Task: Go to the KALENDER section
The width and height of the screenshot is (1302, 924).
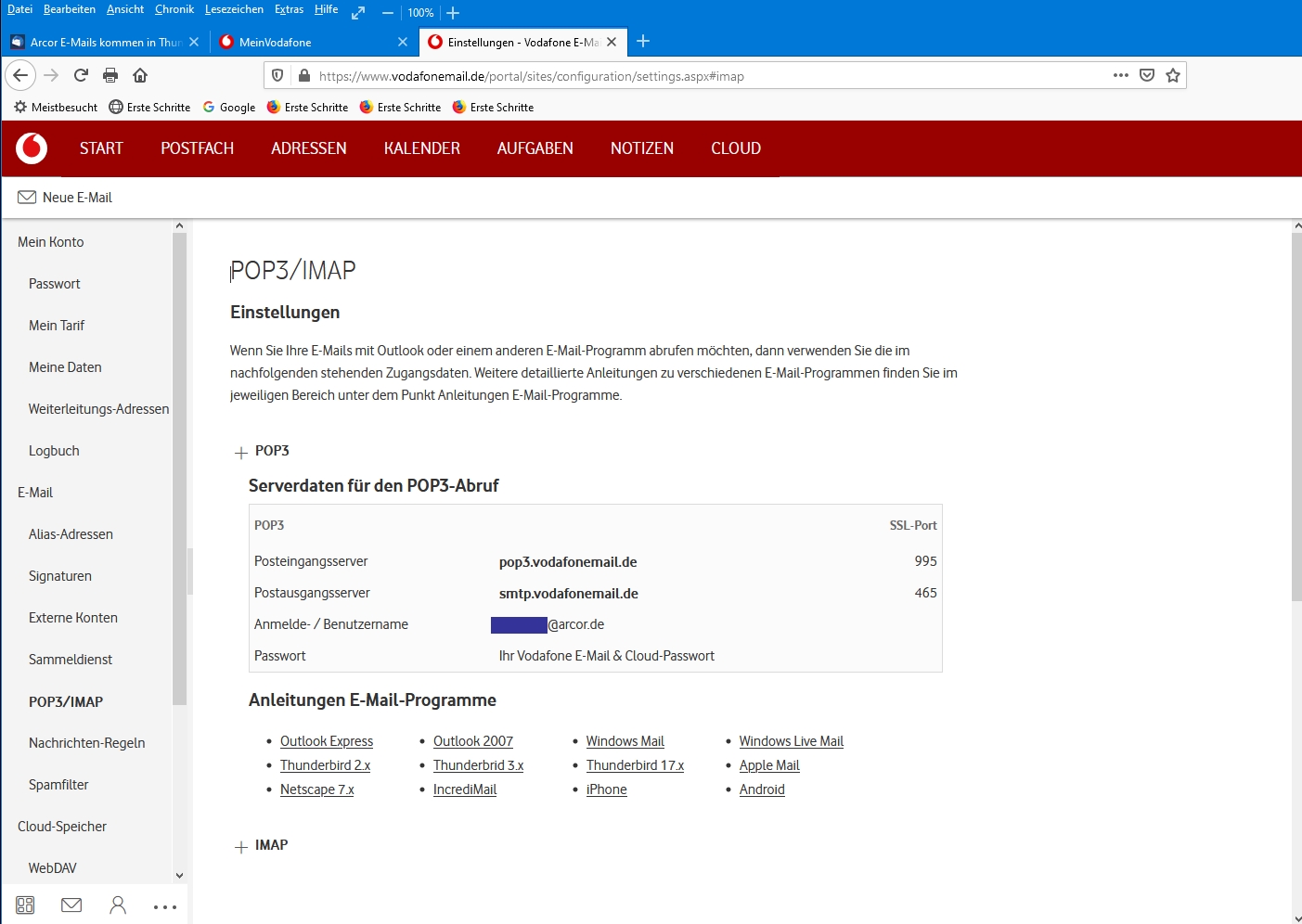Action: (x=422, y=148)
